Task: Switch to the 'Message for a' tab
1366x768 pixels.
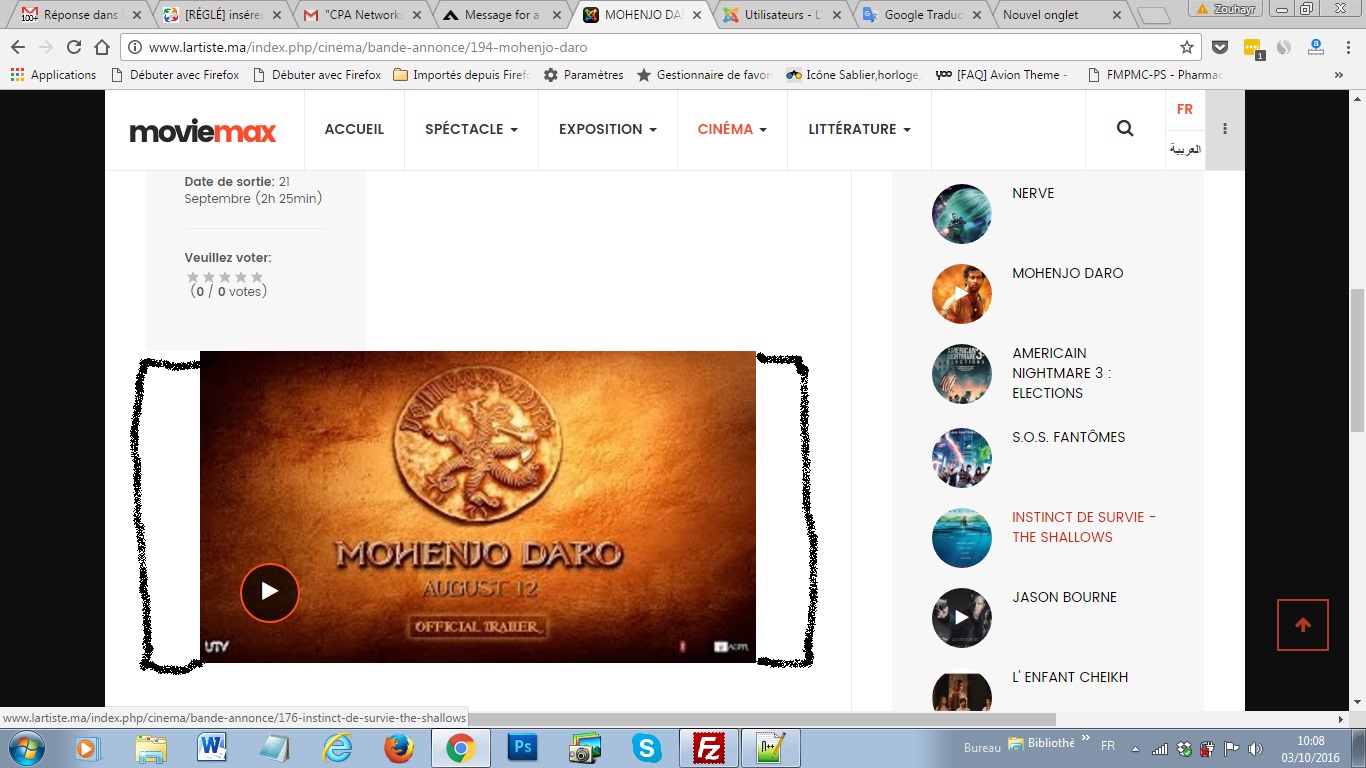Action: [x=503, y=15]
